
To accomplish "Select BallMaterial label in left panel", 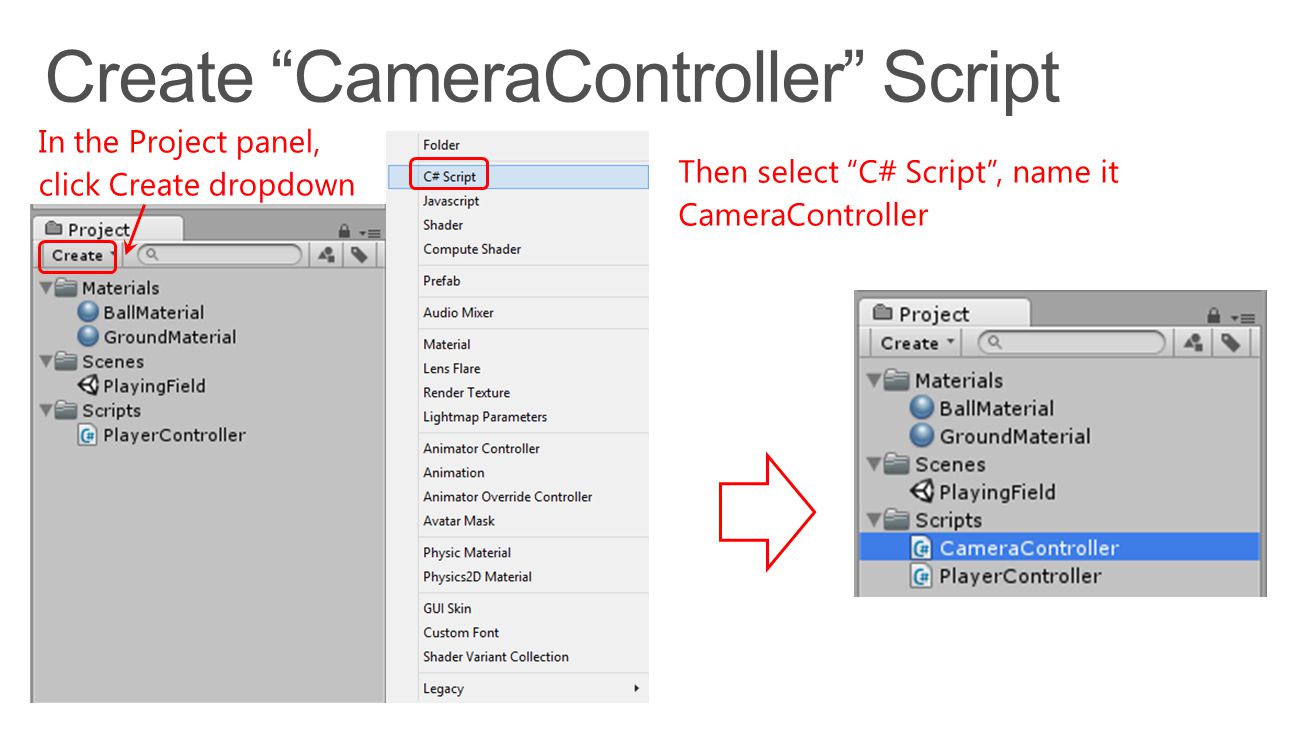I will (154, 312).
